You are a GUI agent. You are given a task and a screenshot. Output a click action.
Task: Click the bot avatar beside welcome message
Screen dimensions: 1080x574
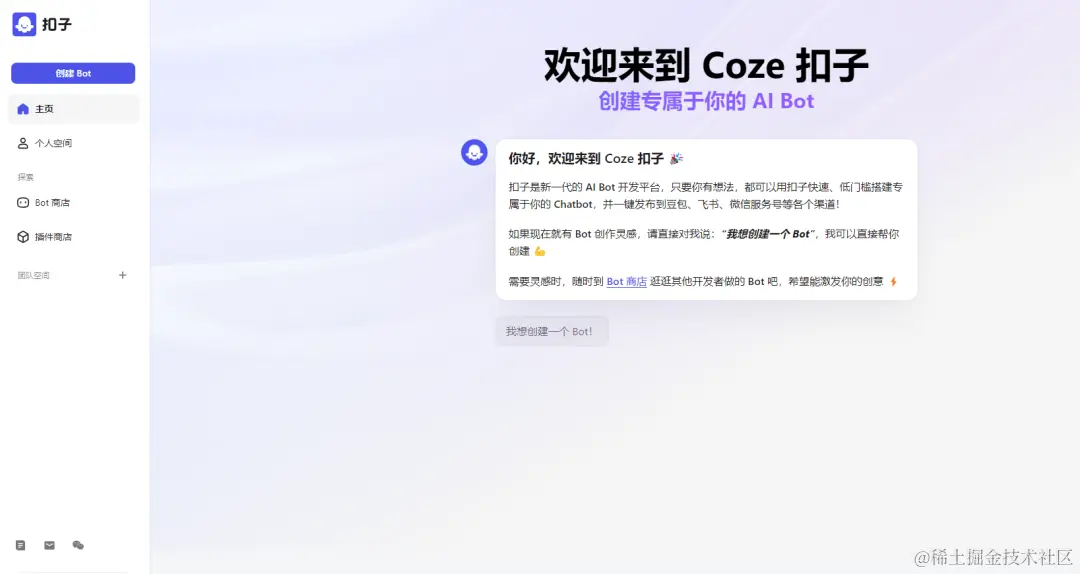point(474,152)
